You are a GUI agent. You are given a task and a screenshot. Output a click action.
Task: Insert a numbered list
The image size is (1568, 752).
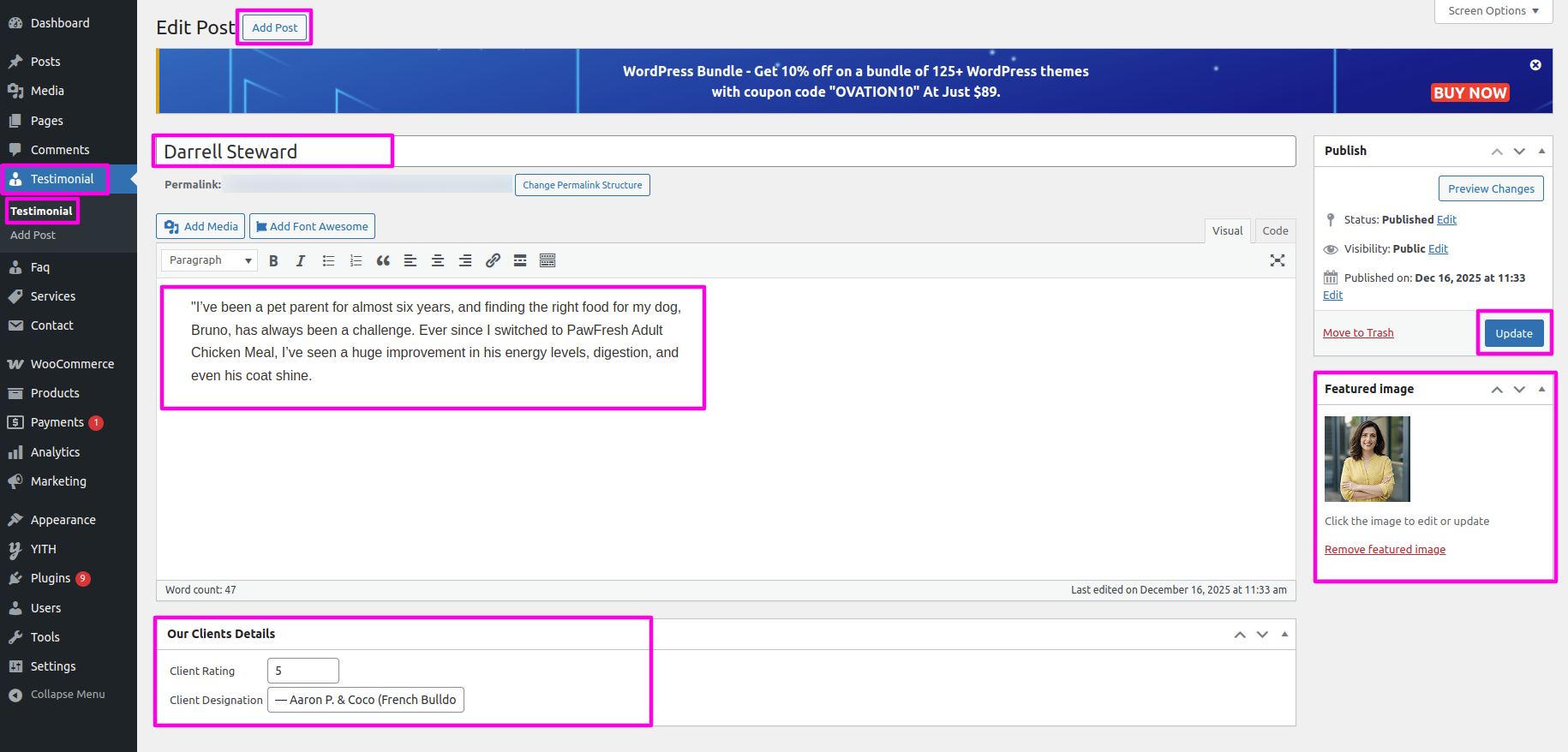[356, 261]
